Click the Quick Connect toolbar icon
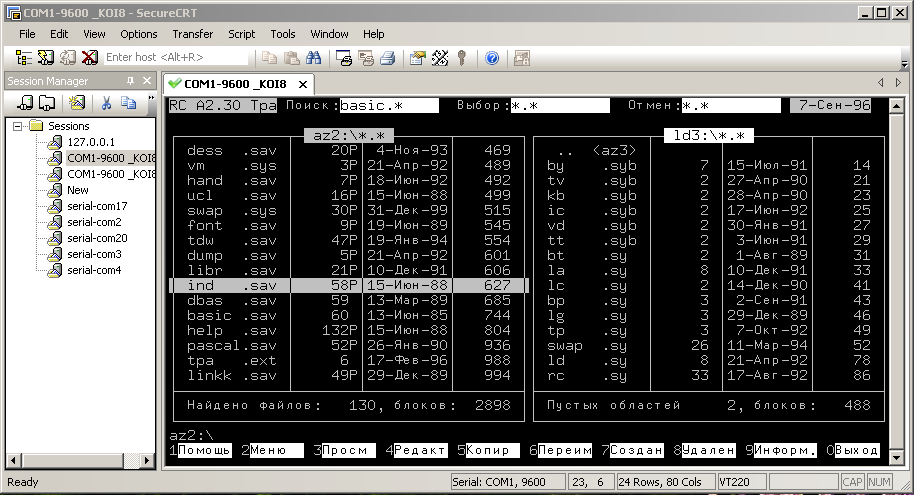The image size is (914, 495). [46, 58]
